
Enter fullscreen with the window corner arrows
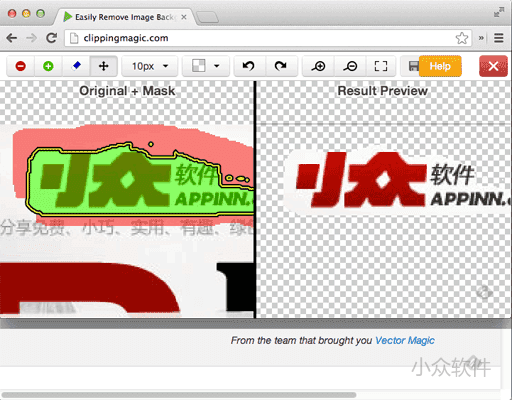499,12
